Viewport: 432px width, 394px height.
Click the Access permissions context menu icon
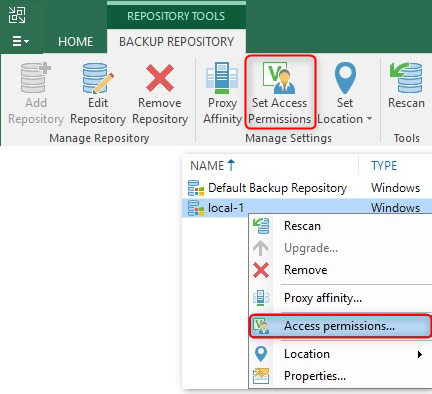point(261,326)
